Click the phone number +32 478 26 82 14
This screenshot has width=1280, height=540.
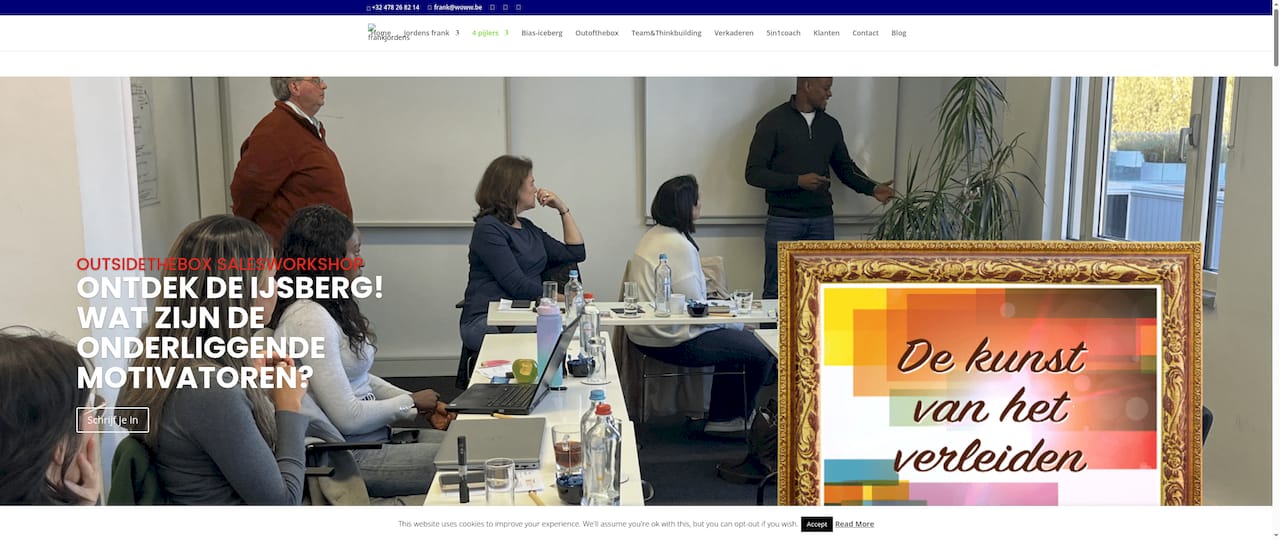click(394, 7)
